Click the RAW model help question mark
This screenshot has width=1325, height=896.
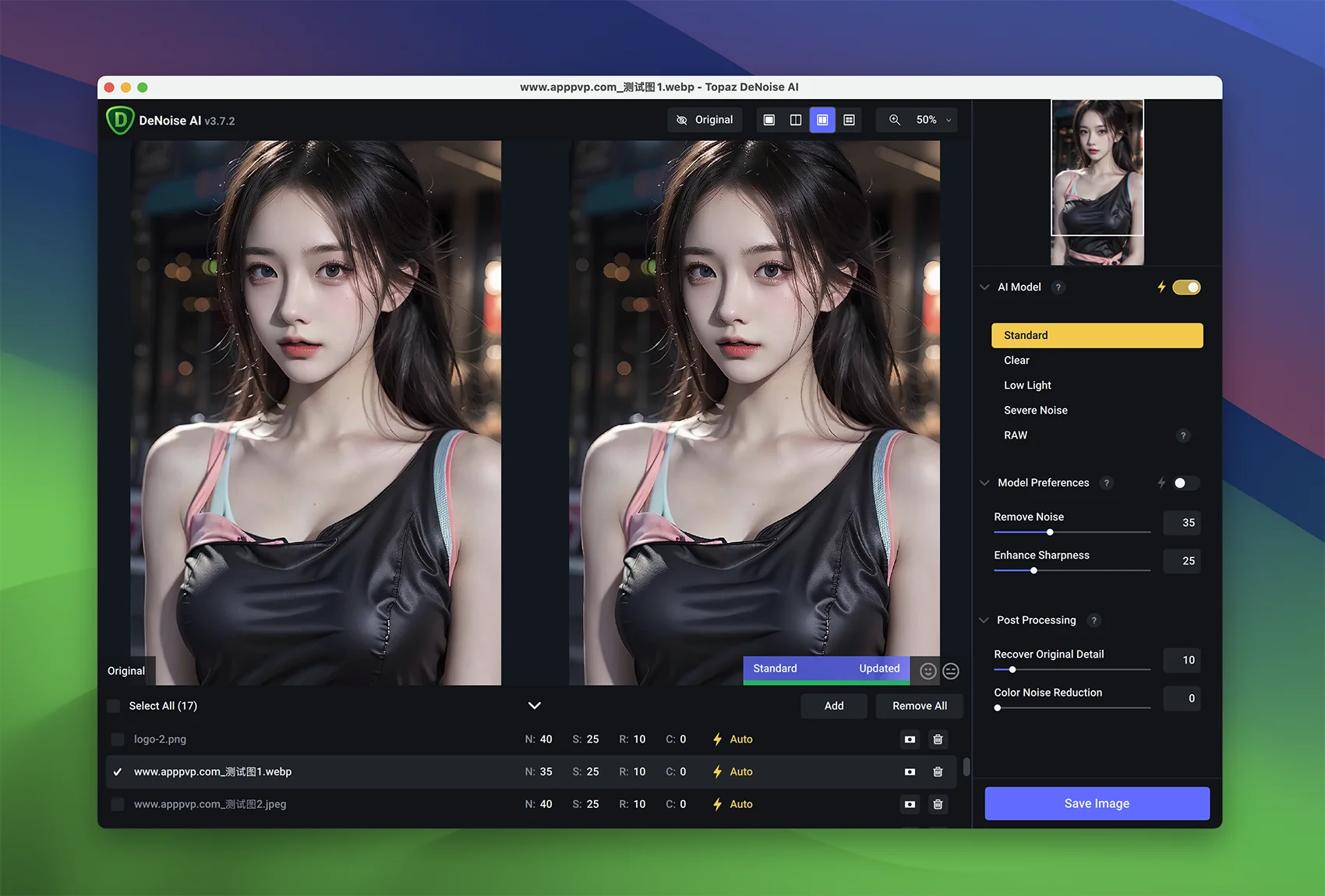point(1183,436)
